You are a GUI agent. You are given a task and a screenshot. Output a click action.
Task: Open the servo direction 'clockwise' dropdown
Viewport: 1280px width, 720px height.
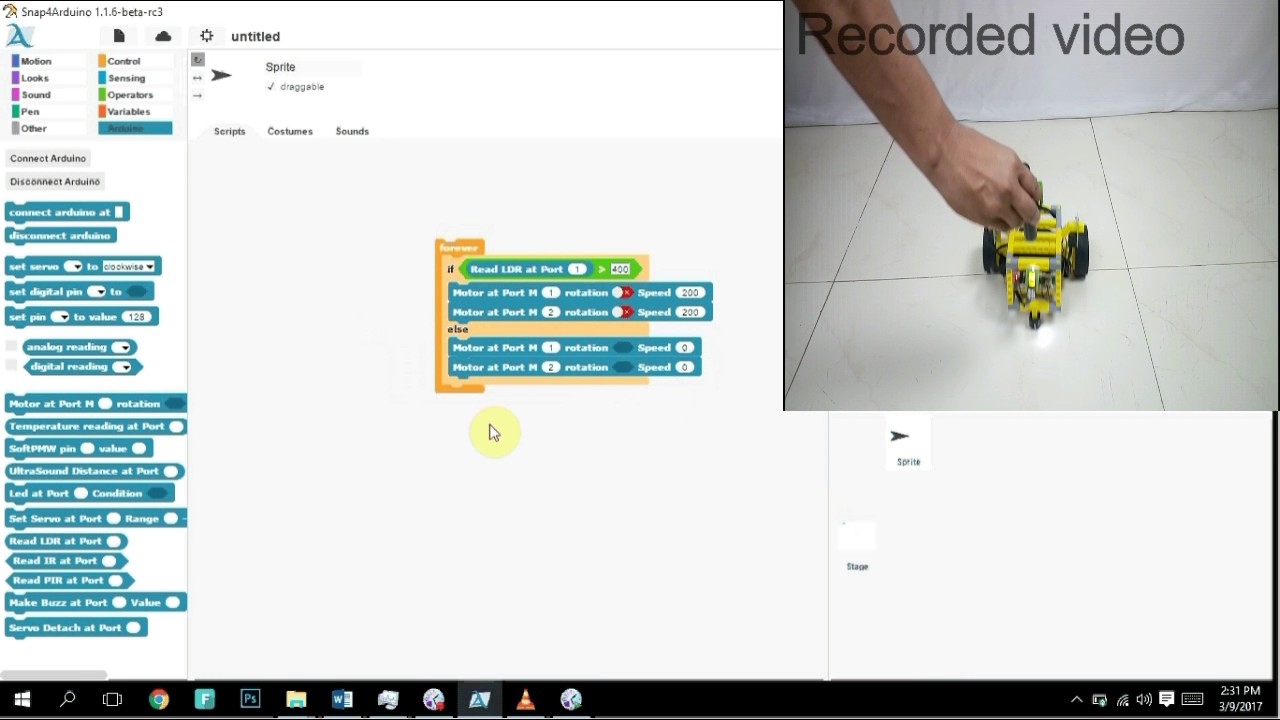coord(129,267)
